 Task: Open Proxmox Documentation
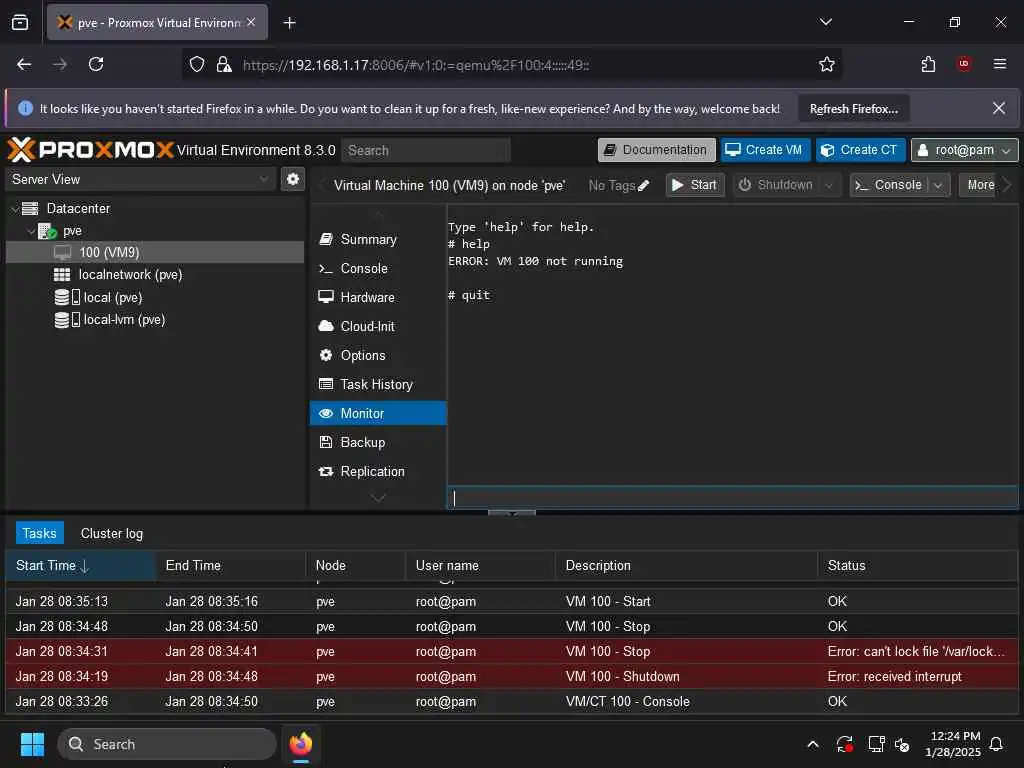click(x=656, y=150)
